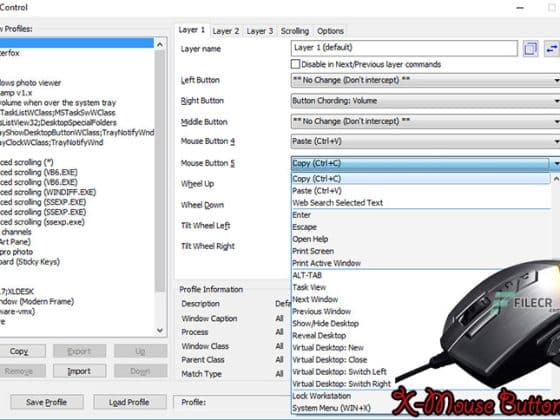
Task: Select Paste (Ctrl+V) in dropdown list
Action: [x=421, y=191]
